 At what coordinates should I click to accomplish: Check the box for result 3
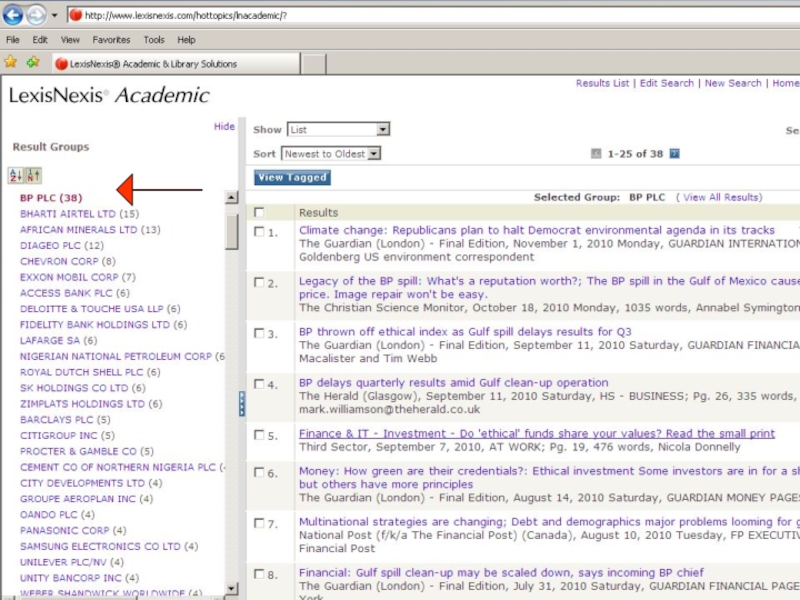tap(259, 334)
